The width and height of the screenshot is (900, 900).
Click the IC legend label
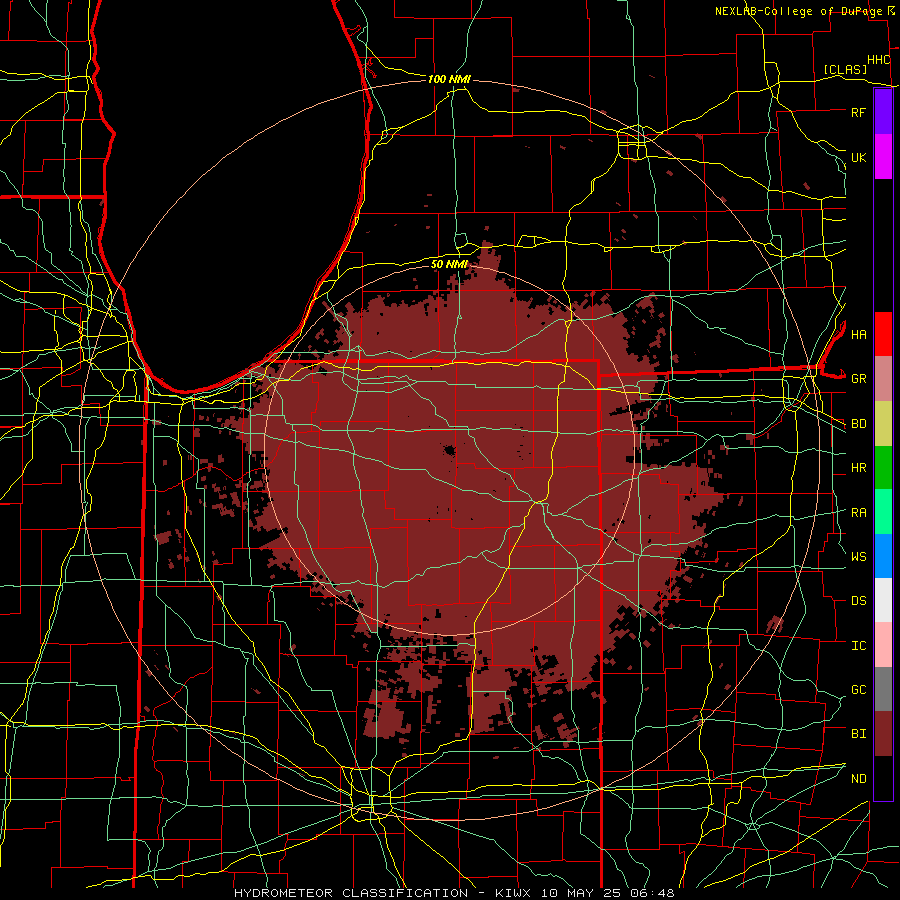[858, 646]
